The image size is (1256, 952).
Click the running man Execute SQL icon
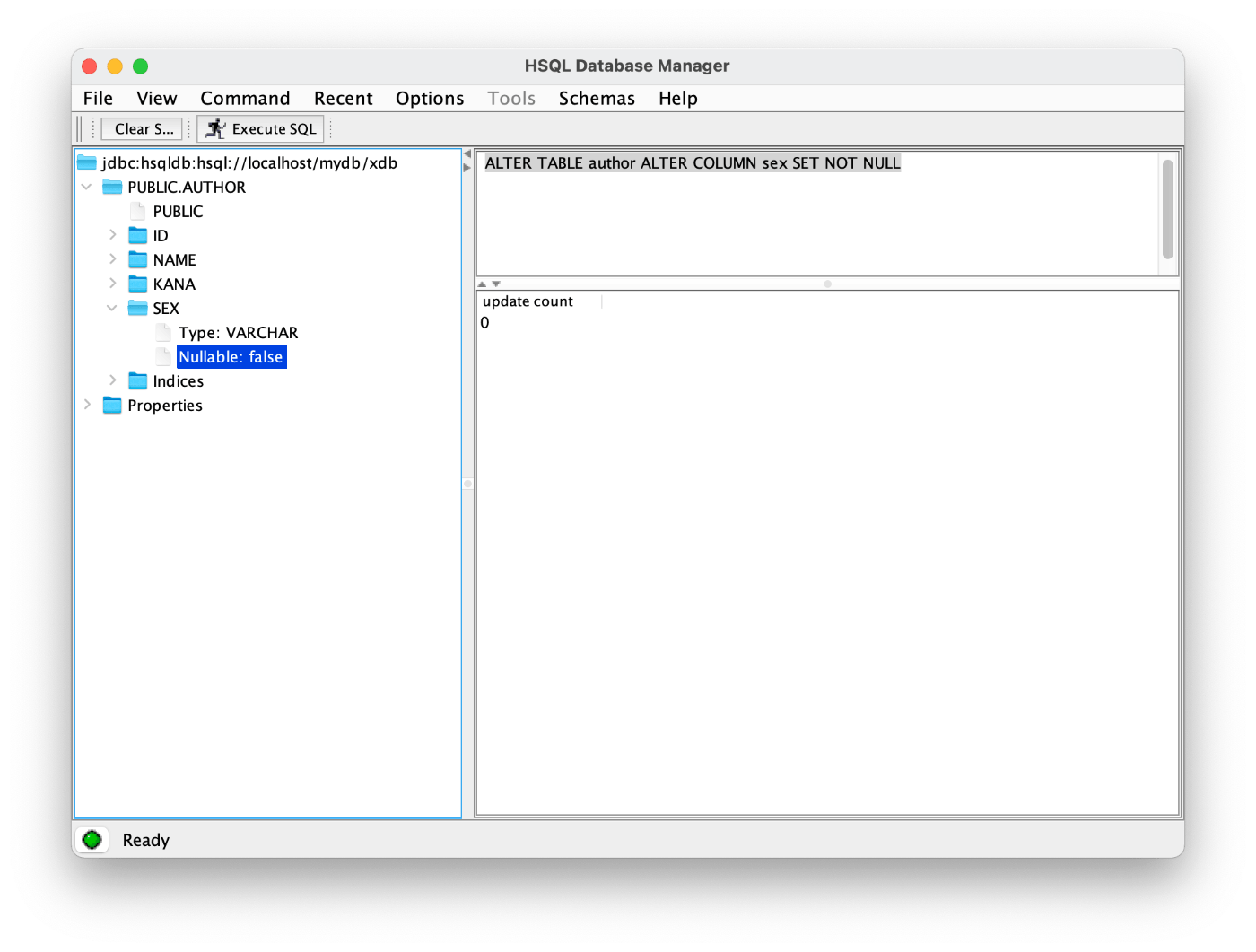pyautogui.click(x=215, y=128)
